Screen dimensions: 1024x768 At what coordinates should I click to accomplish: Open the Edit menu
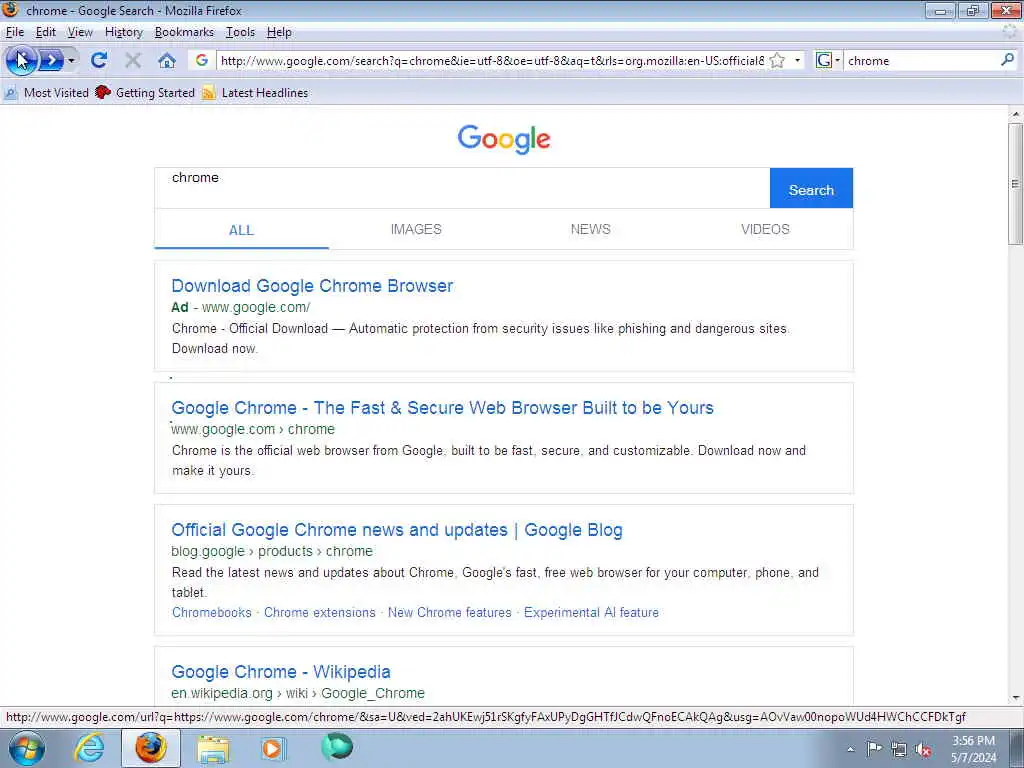46,32
